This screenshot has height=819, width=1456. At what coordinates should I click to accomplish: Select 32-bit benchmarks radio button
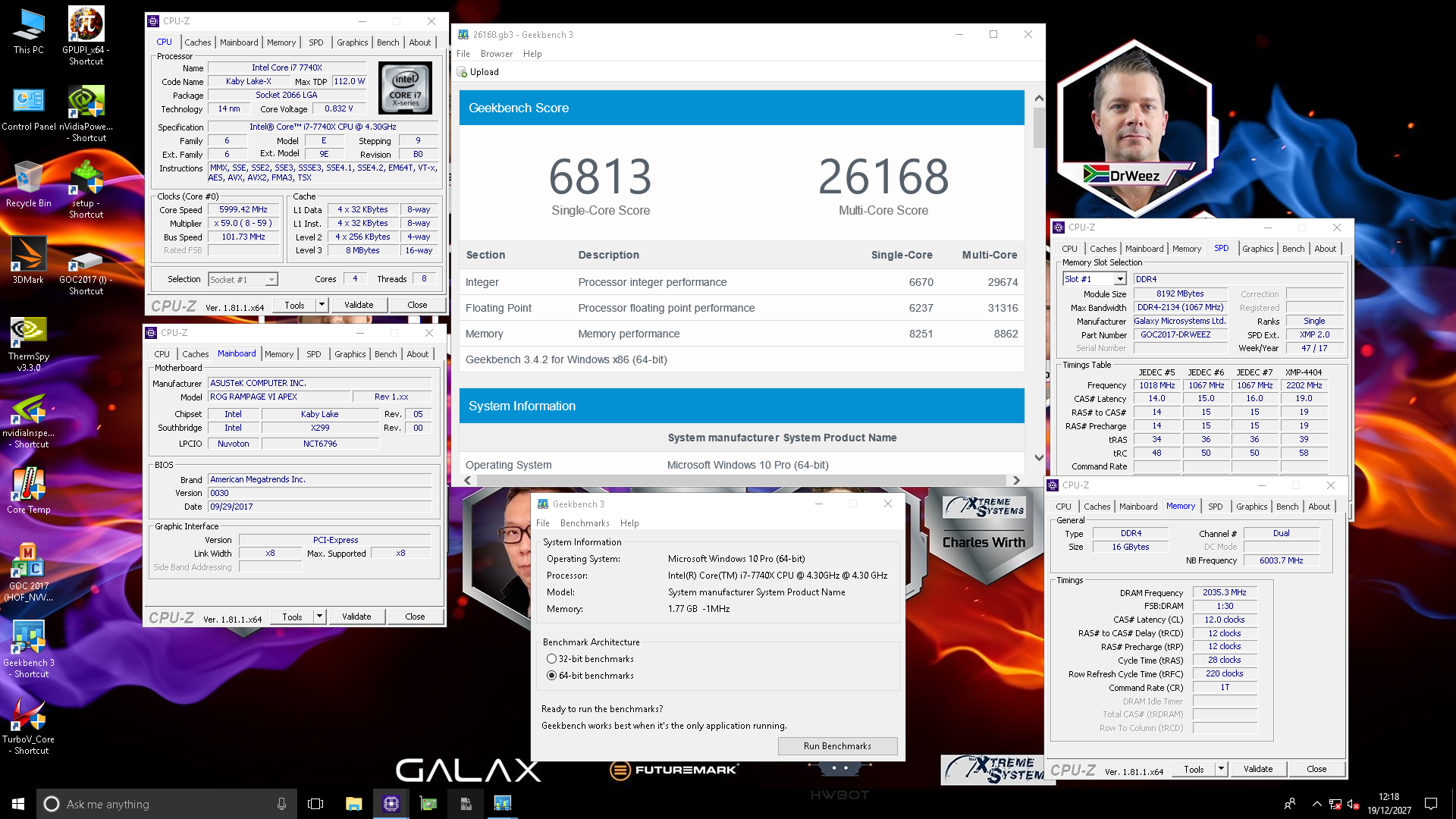coord(551,659)
